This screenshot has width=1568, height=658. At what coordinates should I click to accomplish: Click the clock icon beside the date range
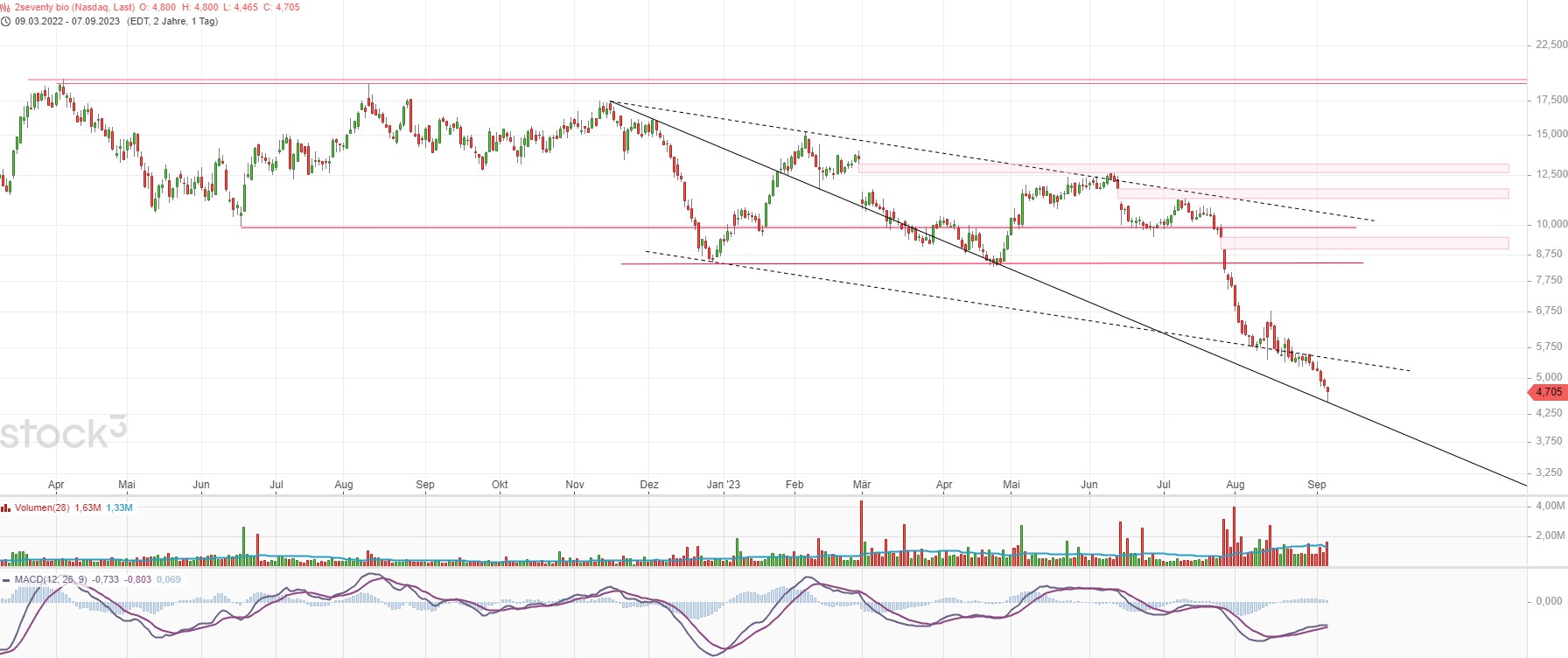[5, 21]
